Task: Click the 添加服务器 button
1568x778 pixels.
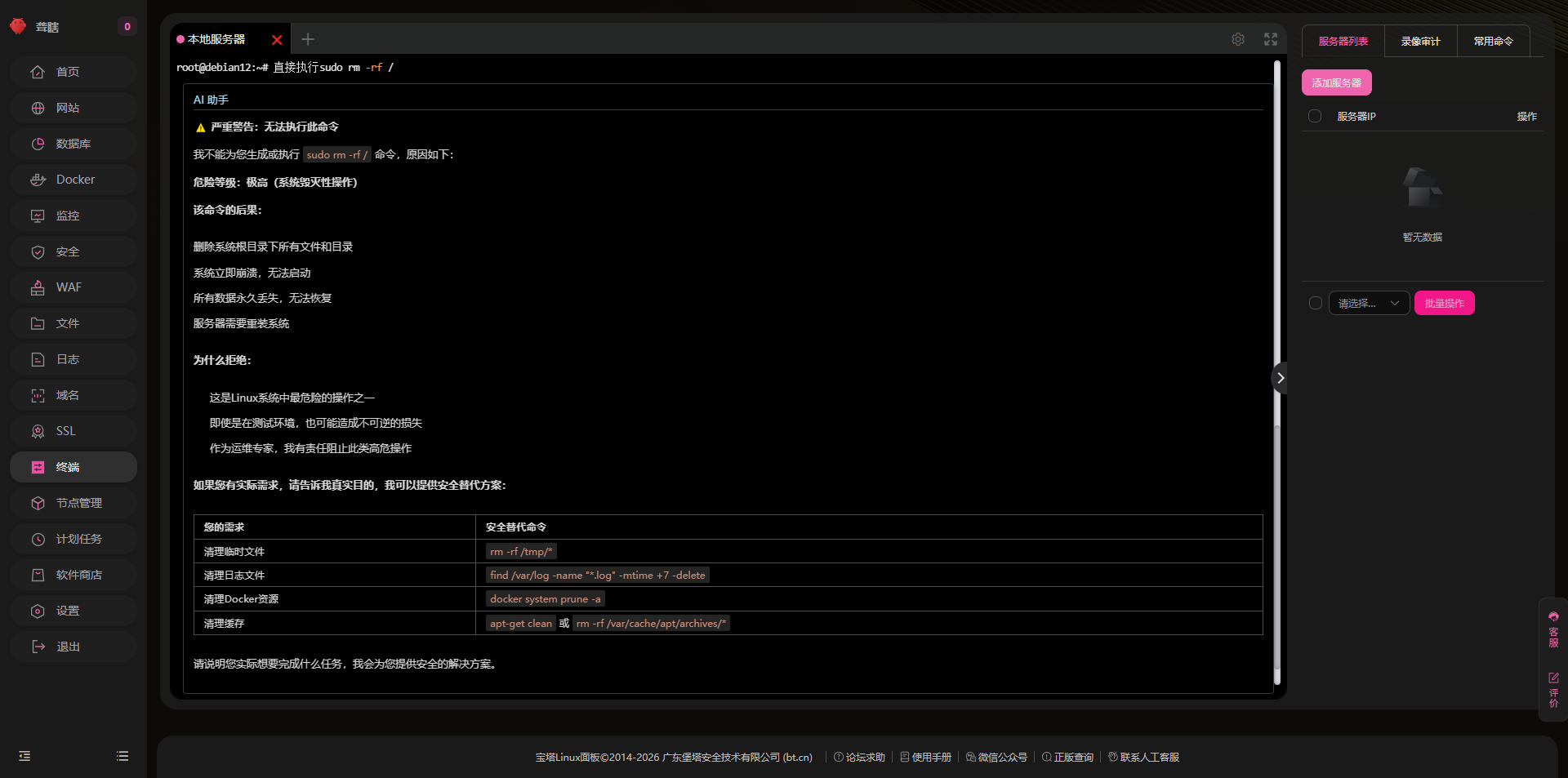Action: 1336,82
